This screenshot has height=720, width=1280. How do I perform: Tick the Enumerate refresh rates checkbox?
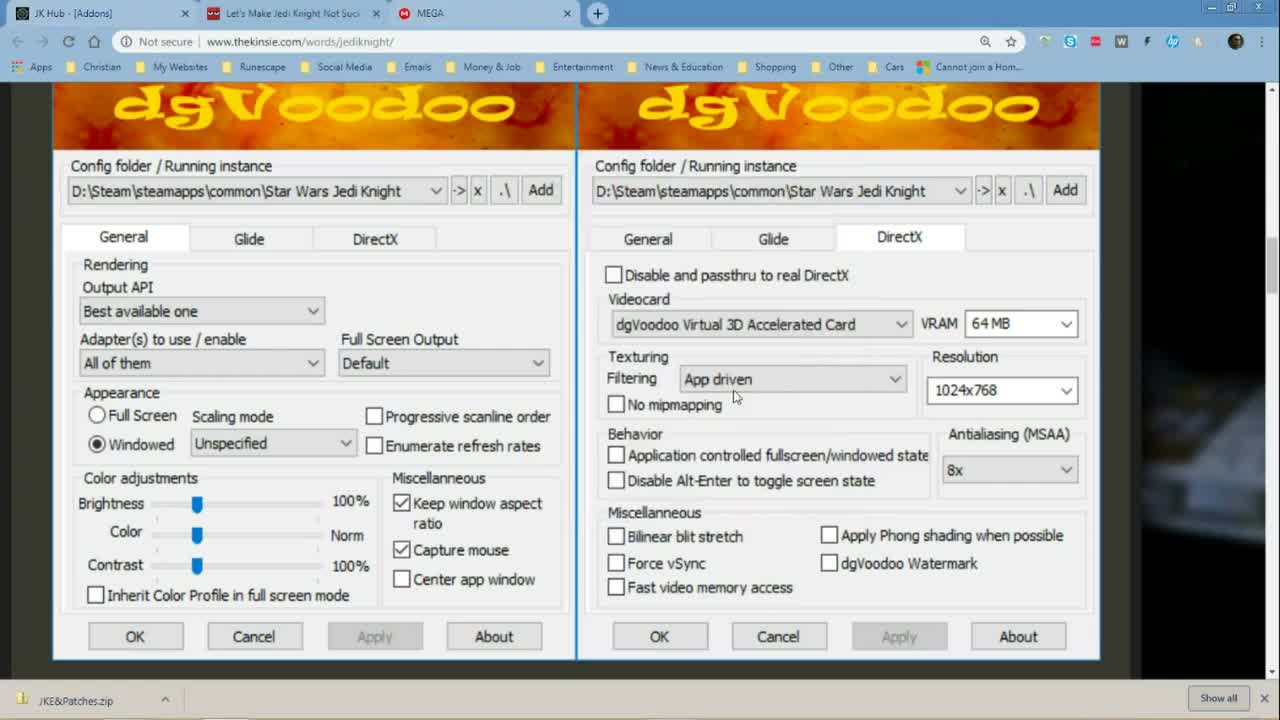point(374,445)
